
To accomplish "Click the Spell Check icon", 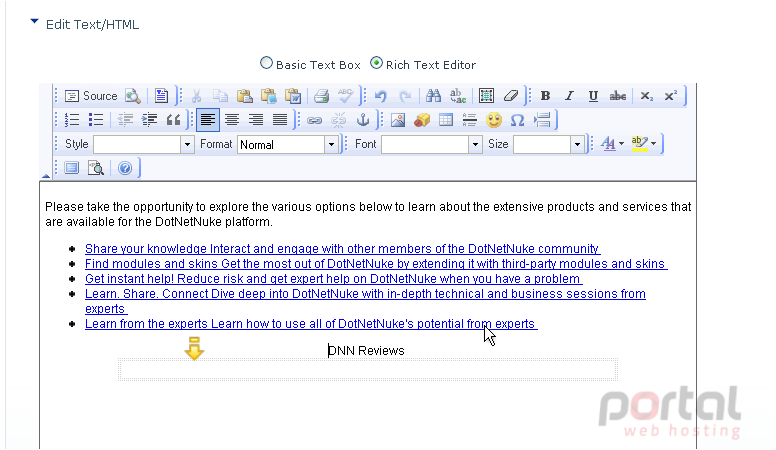I will pyautogui.click(x=345, y=96).
